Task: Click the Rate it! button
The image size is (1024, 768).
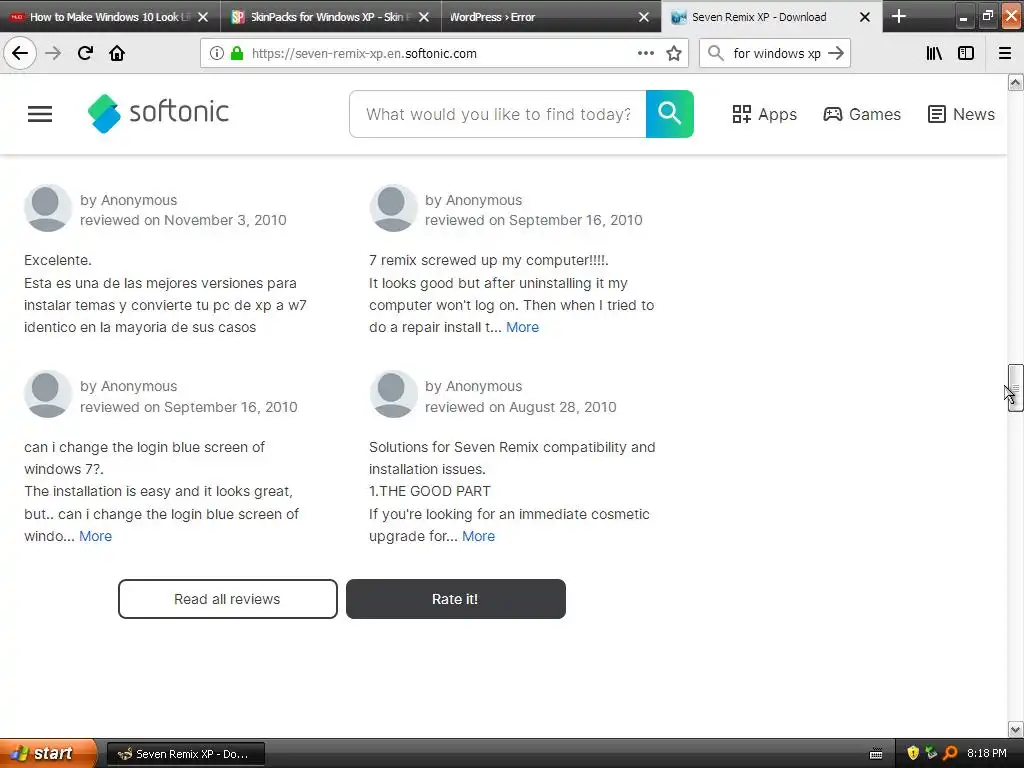Action: (x=455, y=599)
